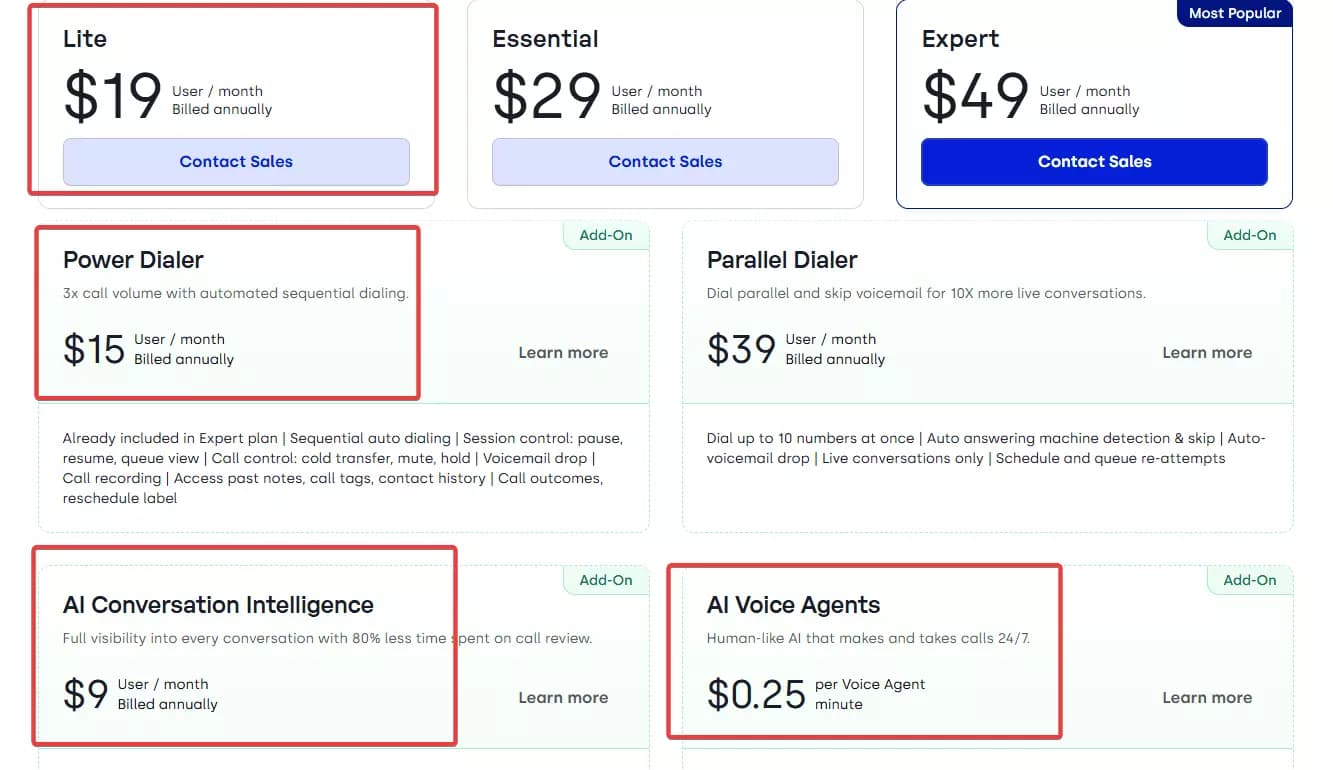Select the Expert plan title
1333x770 pixels.
pos(960,39)
